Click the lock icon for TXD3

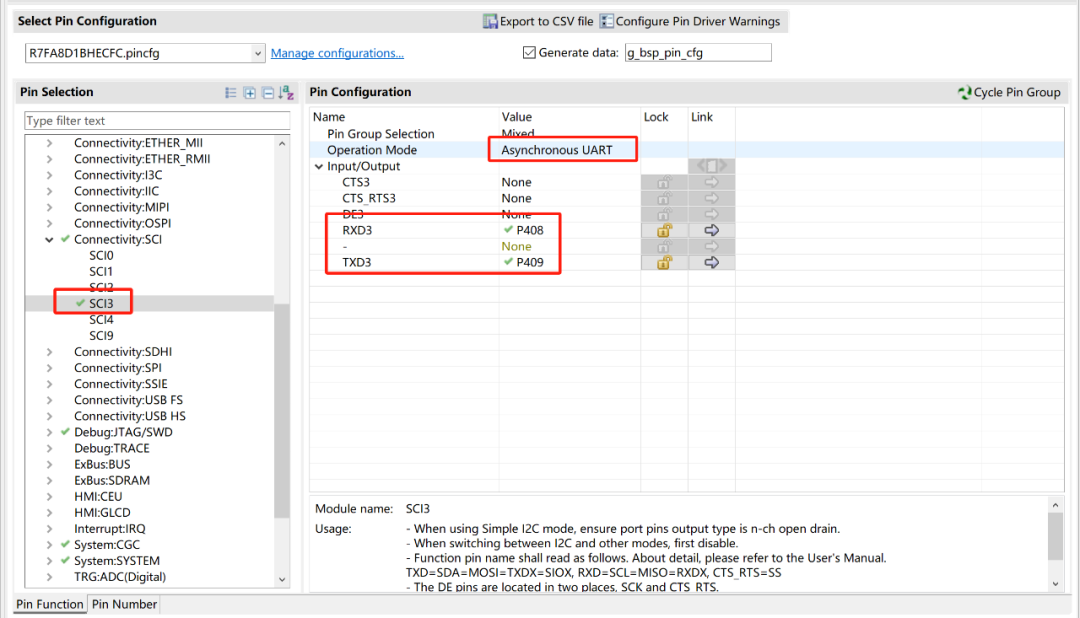coord(664,262)
